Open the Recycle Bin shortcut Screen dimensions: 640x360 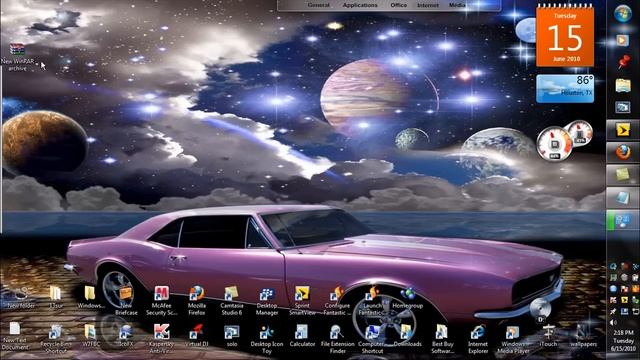pyautogui.click(x=56, y=339)
